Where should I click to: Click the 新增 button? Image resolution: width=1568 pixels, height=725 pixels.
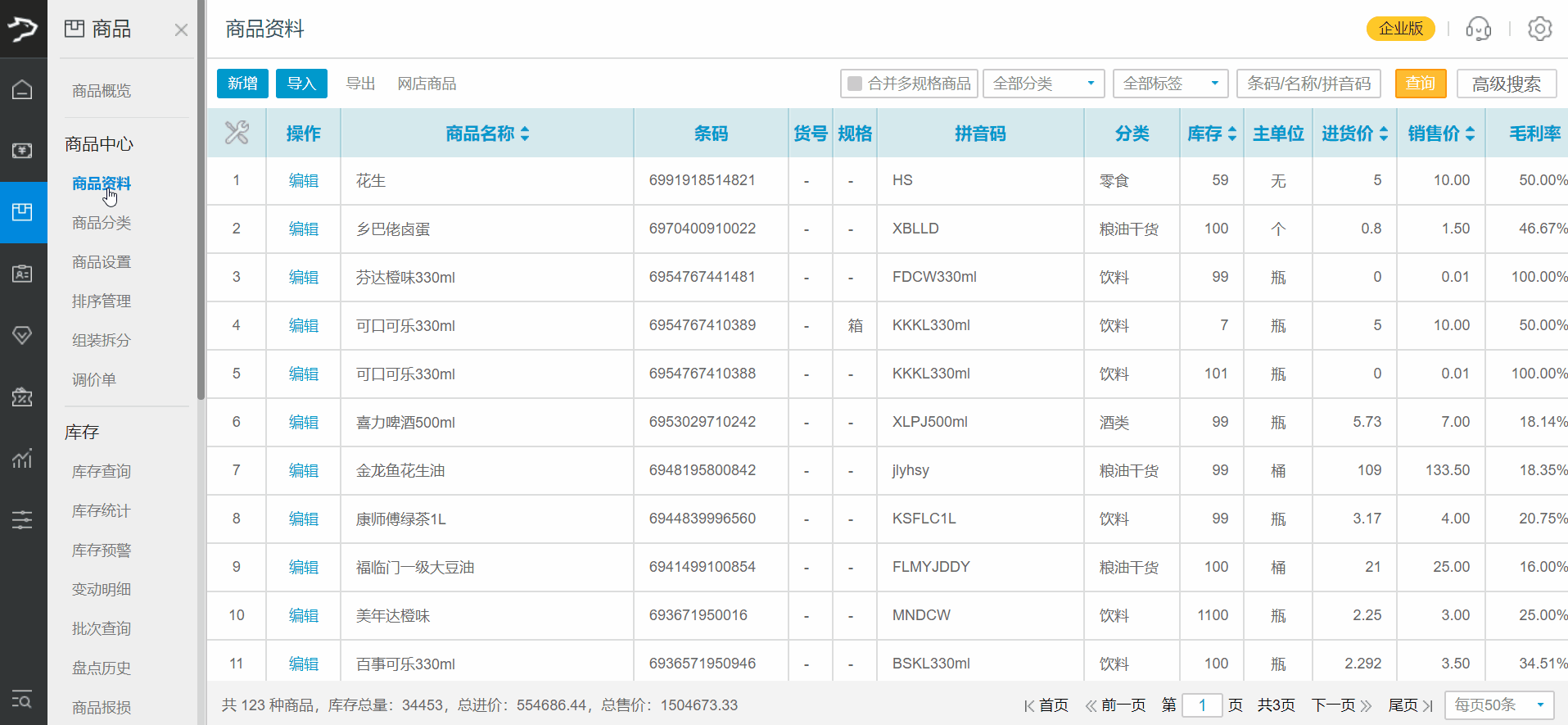tap(242, 84)
